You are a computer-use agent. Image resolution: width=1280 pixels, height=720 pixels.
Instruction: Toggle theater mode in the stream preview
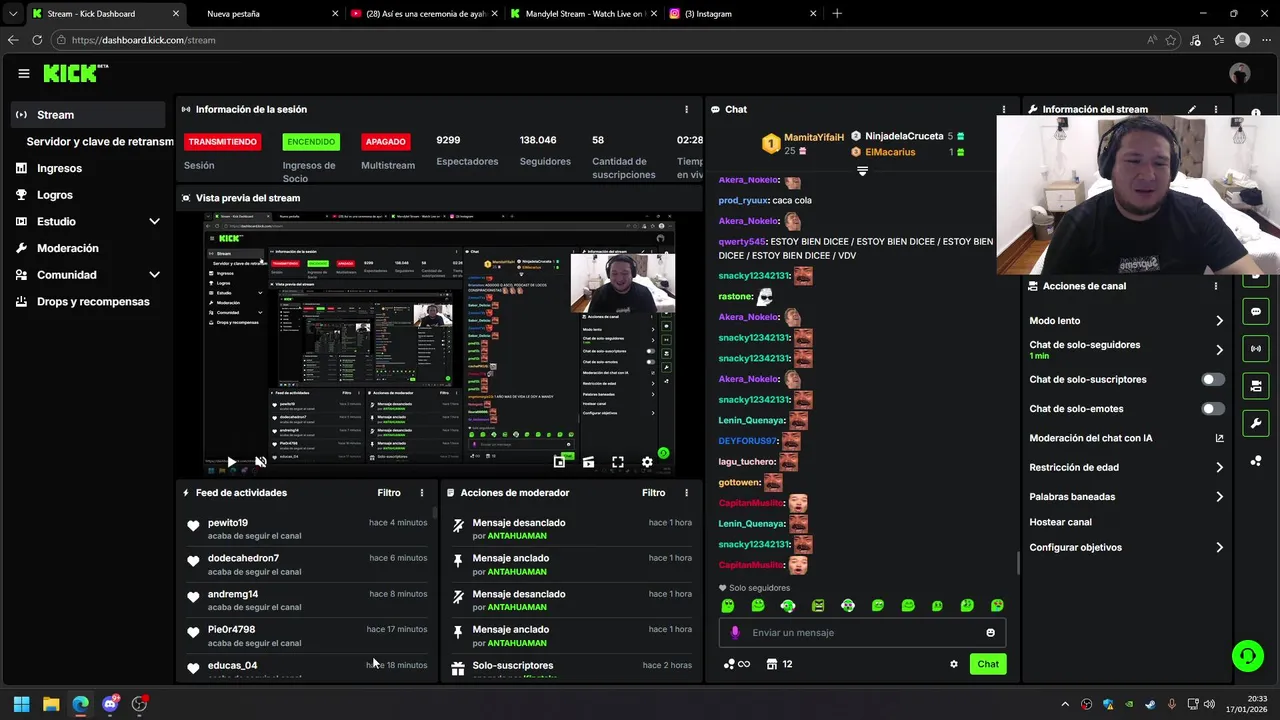pos(588,462)
